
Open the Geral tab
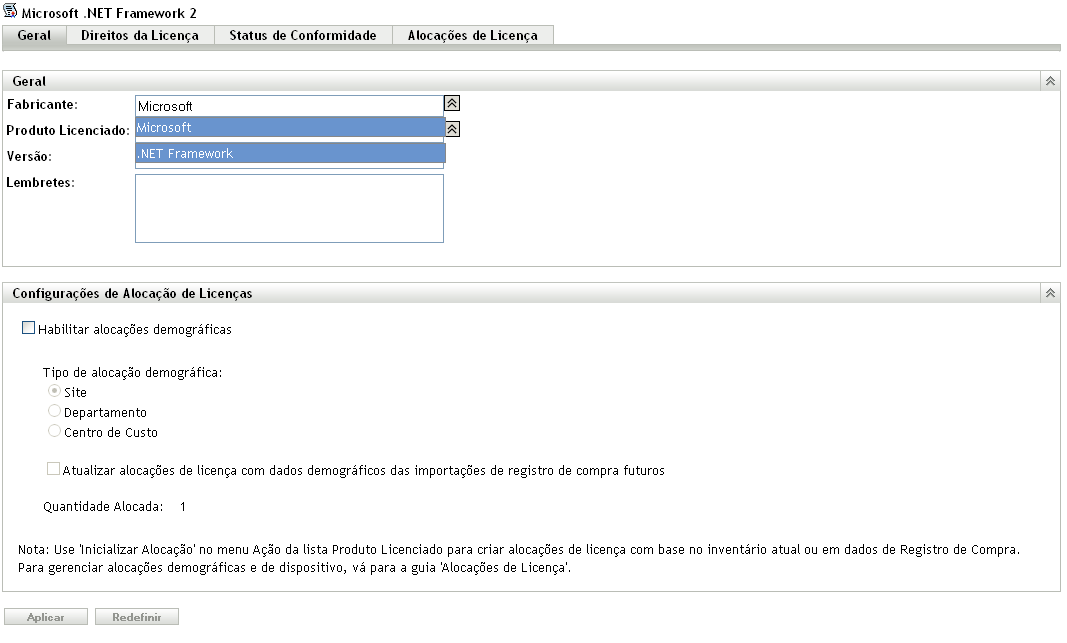point(34,35)
